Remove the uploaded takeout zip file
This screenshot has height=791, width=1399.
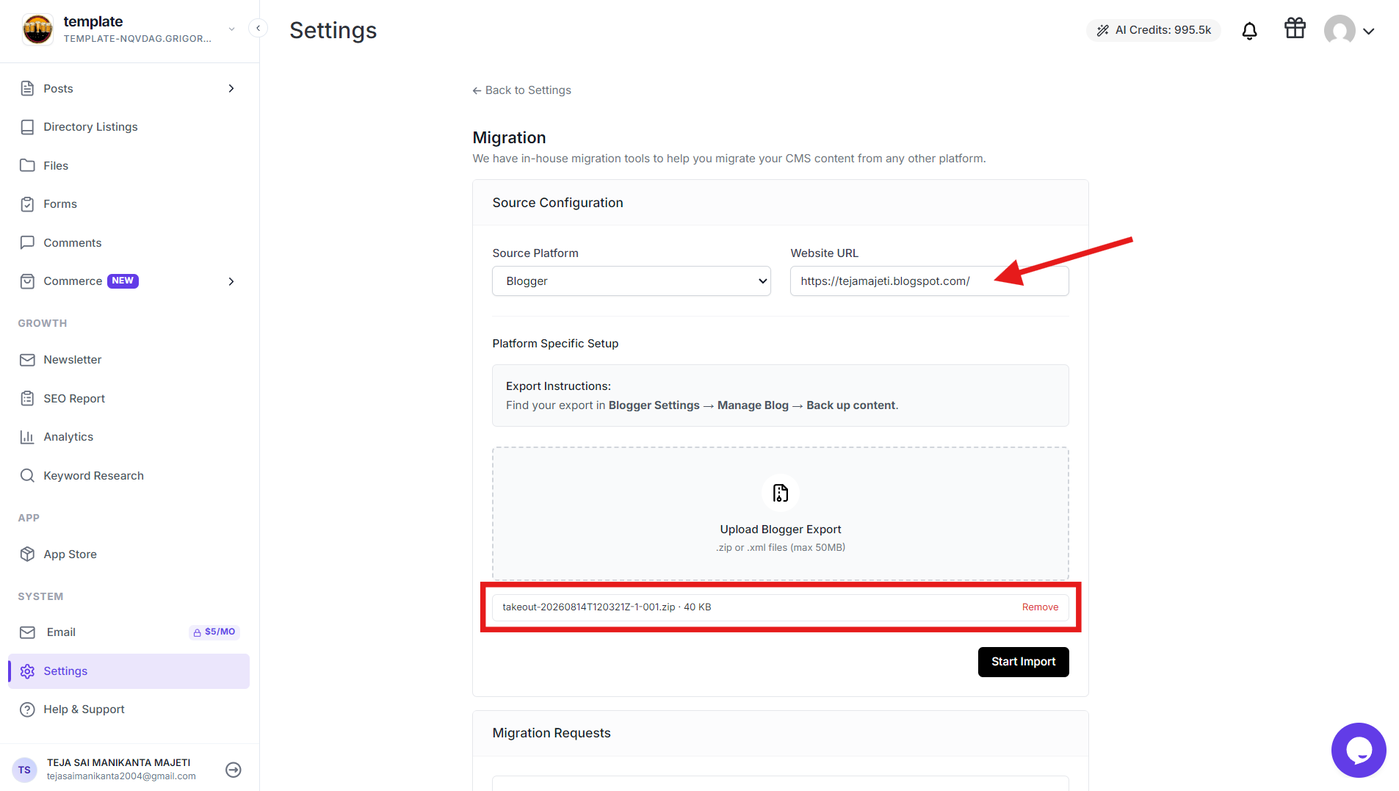1040,607
